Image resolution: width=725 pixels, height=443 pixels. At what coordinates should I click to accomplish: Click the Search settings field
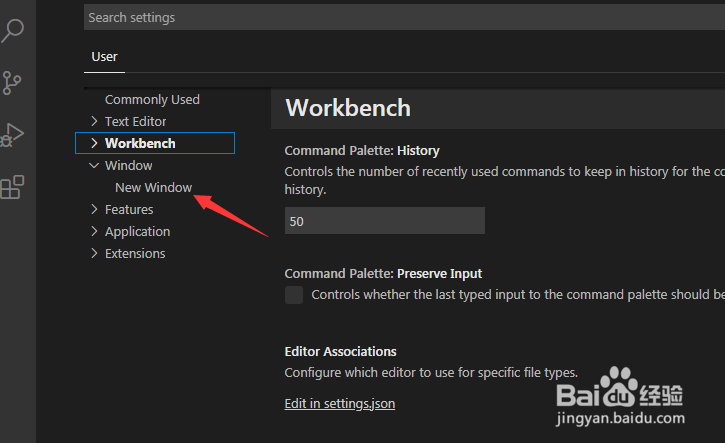point(404,18)
